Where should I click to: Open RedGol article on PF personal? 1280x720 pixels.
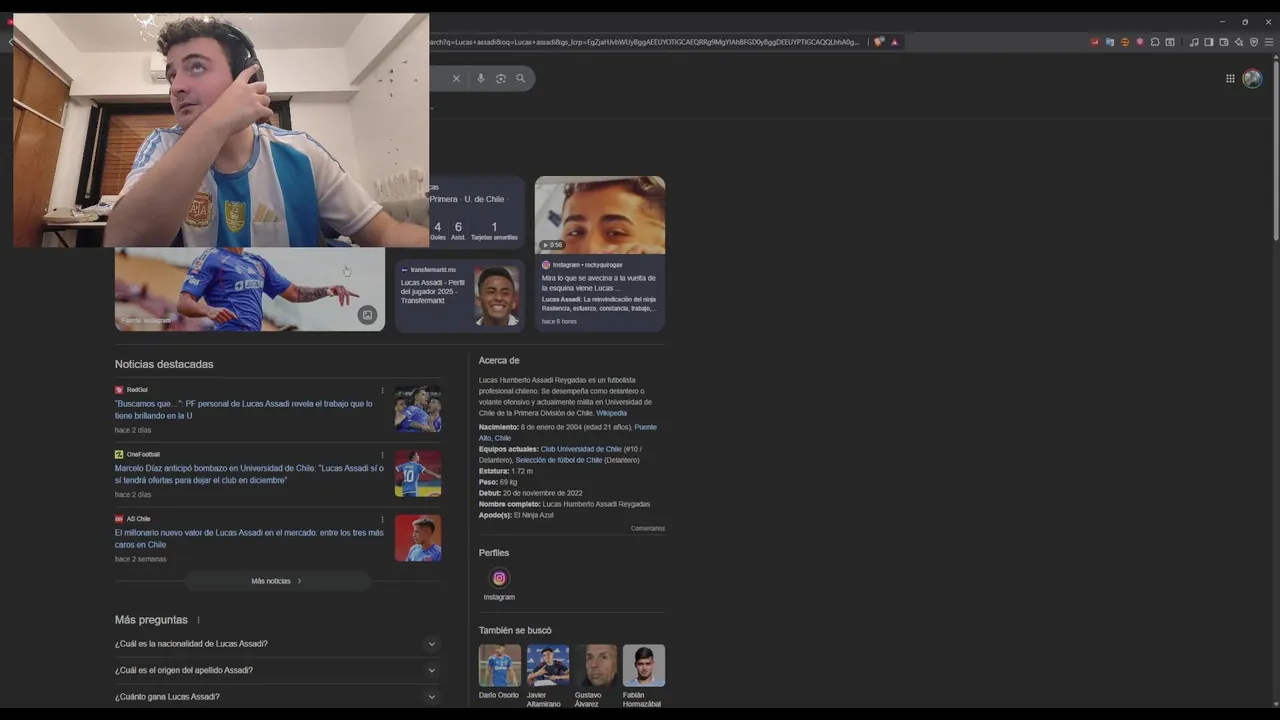click(243, 409)
